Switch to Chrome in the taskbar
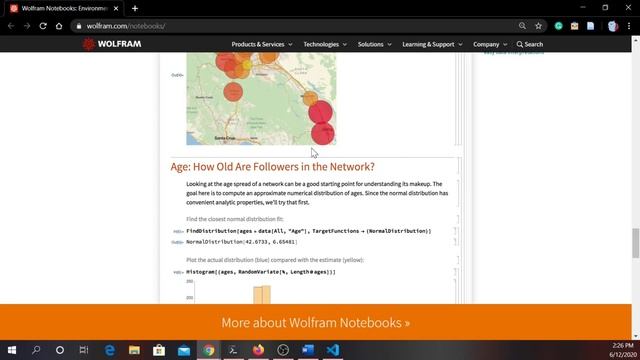This screenshot has width=640, height=360. (209, 350)
